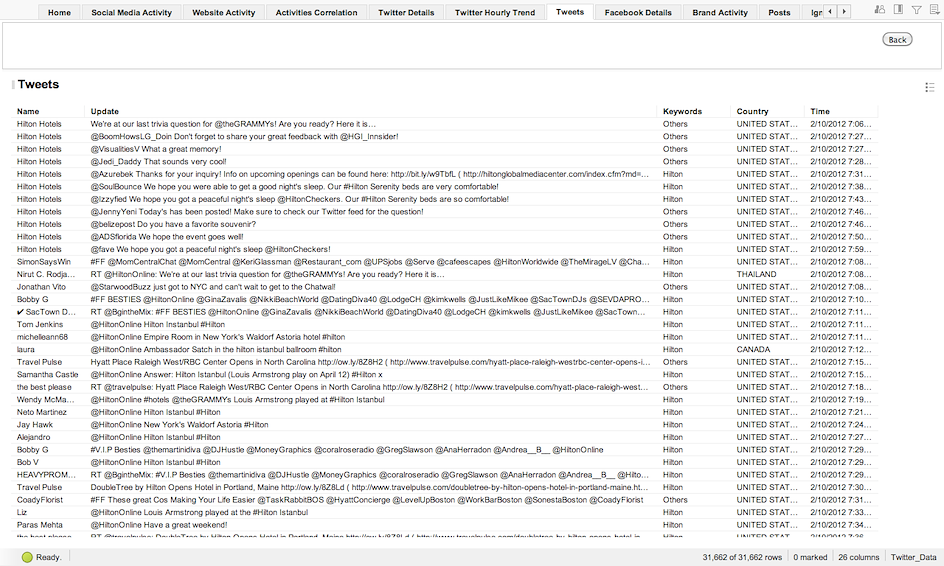The image size is (944, 566).
Task: Click the Back button
Action: click(x=897, y=40)
